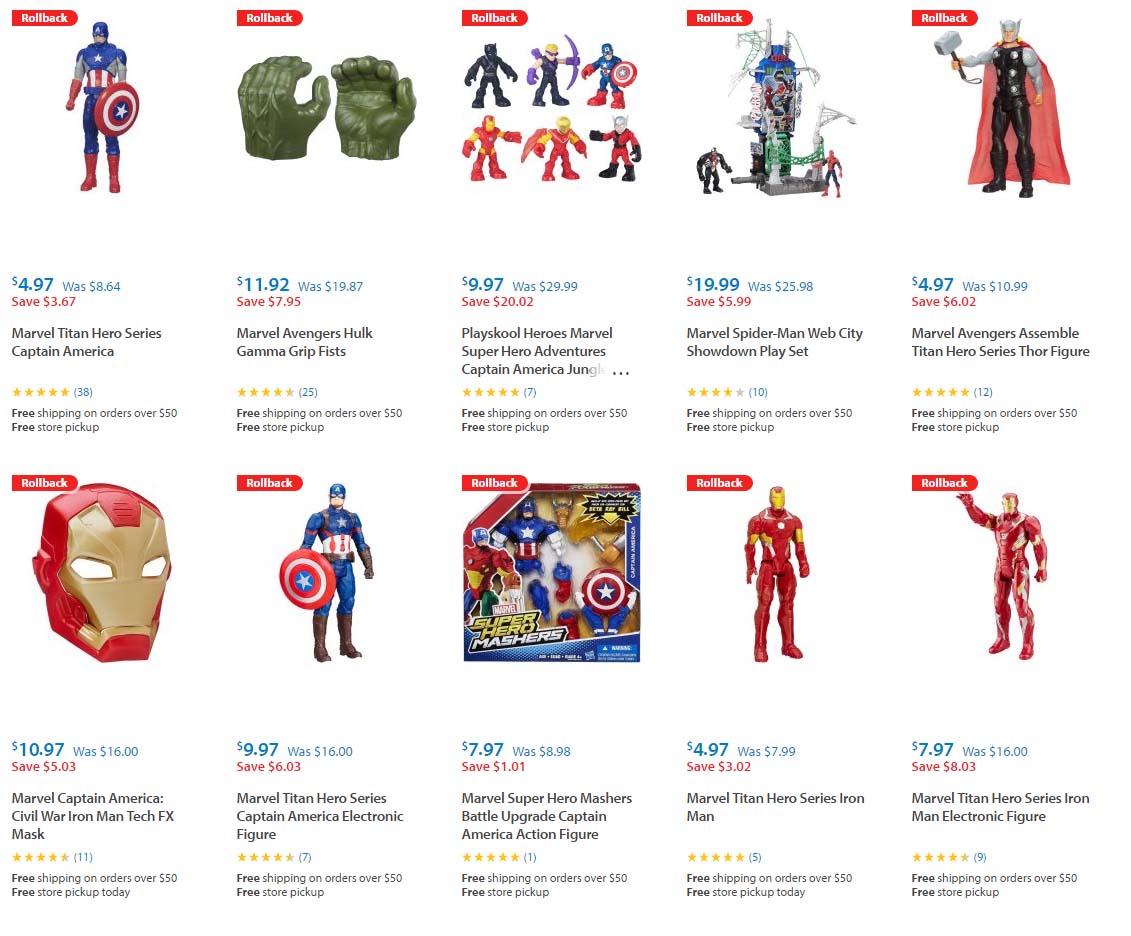Click the star rating on Playskool Heroes set
The height and width of the screenshot is (936, 1131).
pyautogui.click(x=489, y=392)
